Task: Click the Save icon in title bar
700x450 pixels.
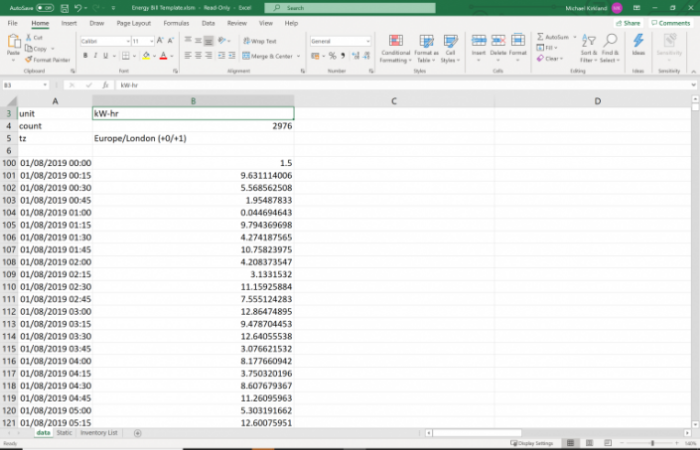Action: coord(64,8)
